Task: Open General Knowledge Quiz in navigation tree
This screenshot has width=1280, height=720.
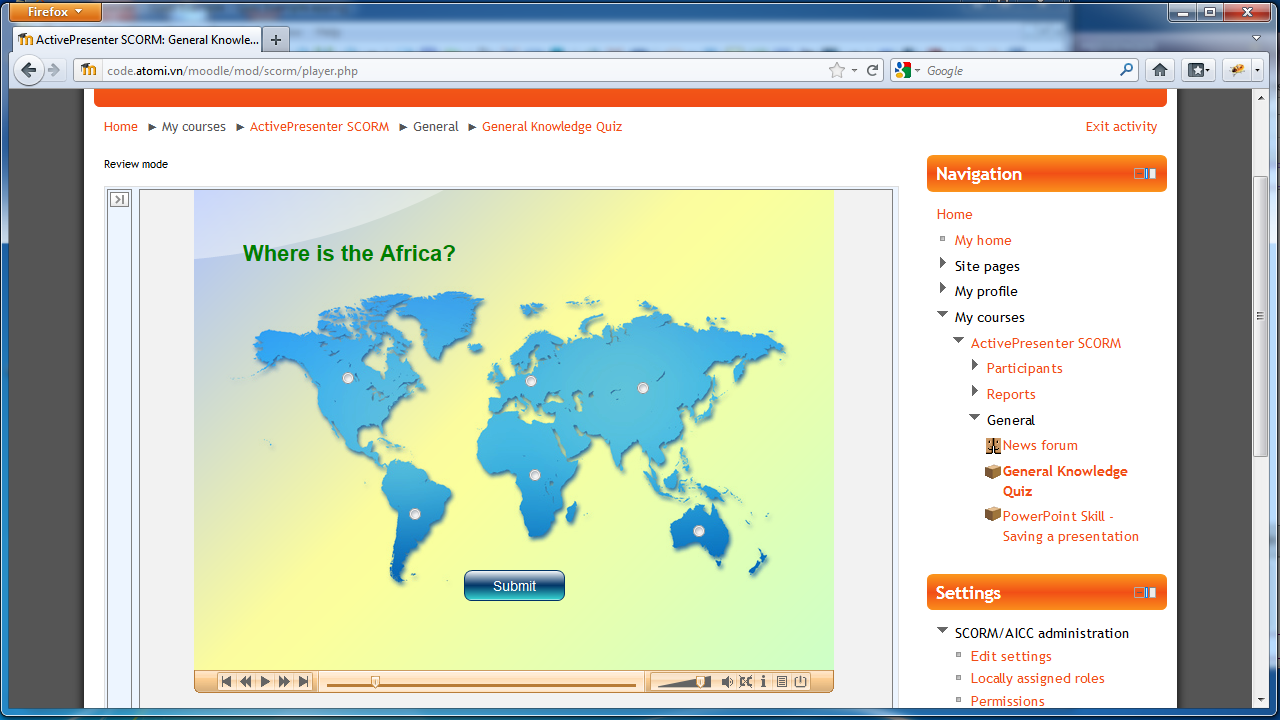Action: [x=1065, y=481]
